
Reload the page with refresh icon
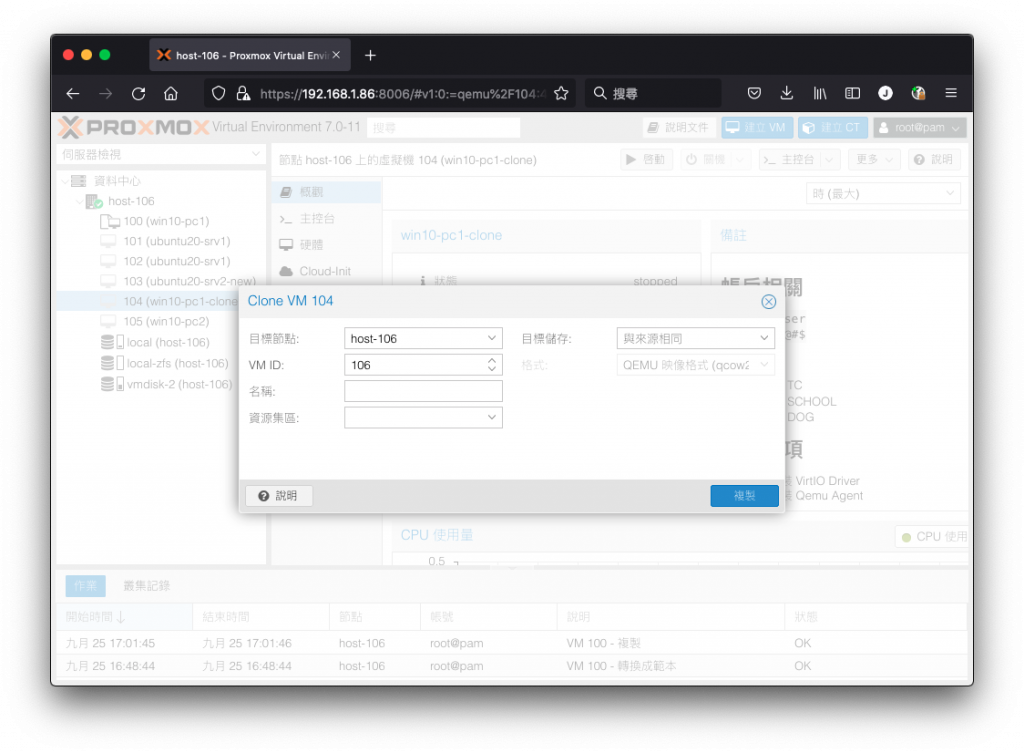point(138,93)
